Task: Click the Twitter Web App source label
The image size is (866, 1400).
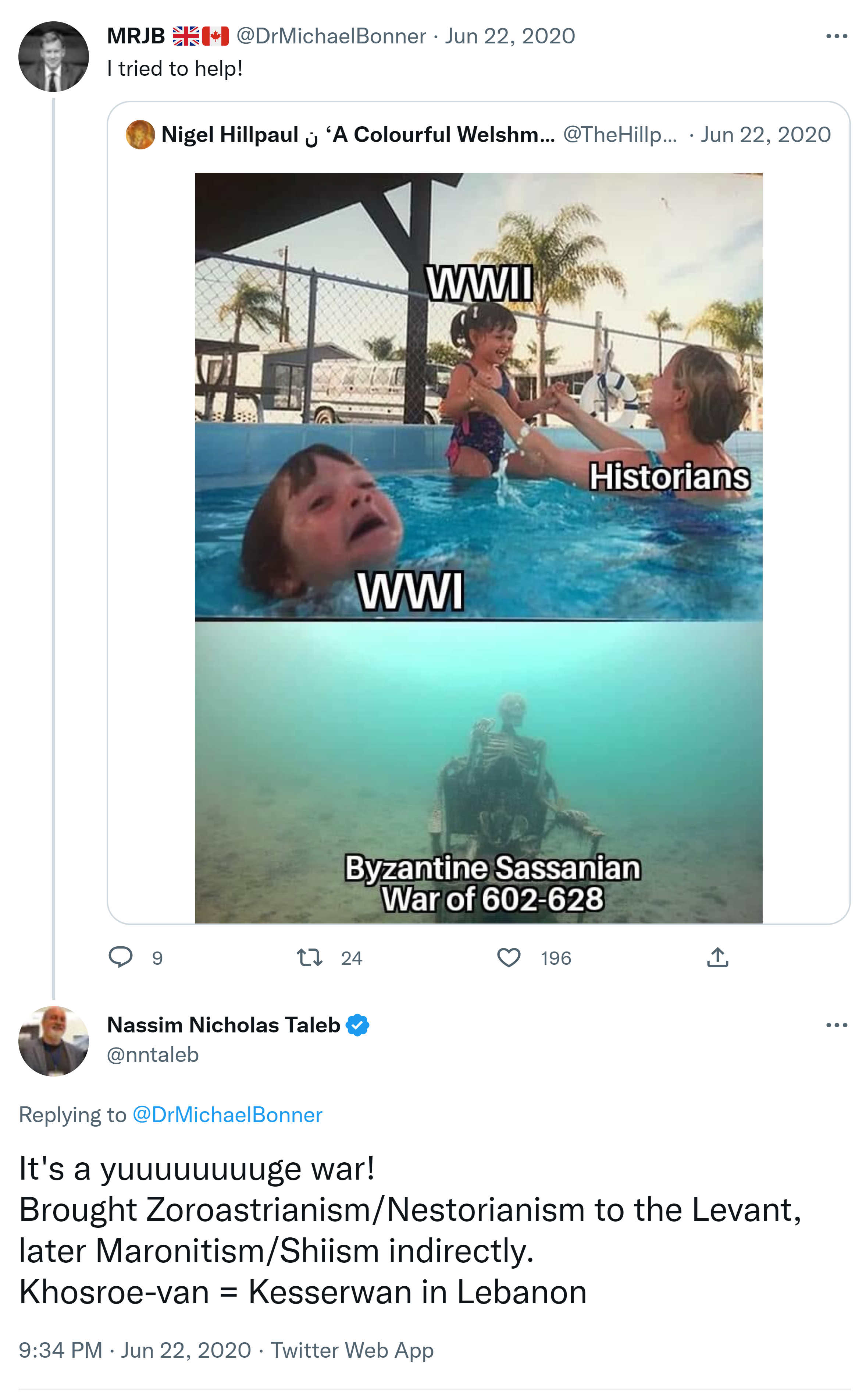Action: click(352, 1350)
